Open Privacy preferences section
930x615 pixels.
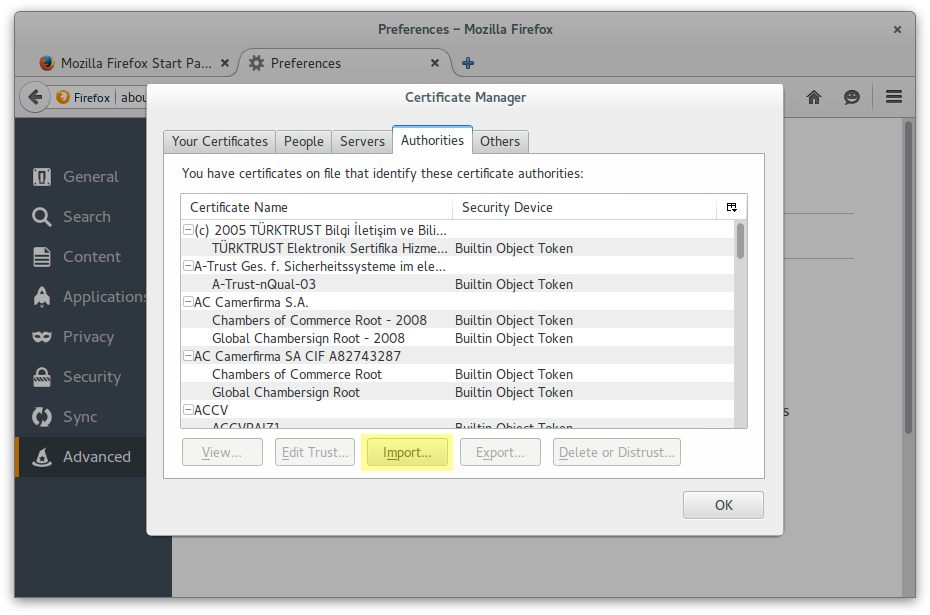(81, 337)
